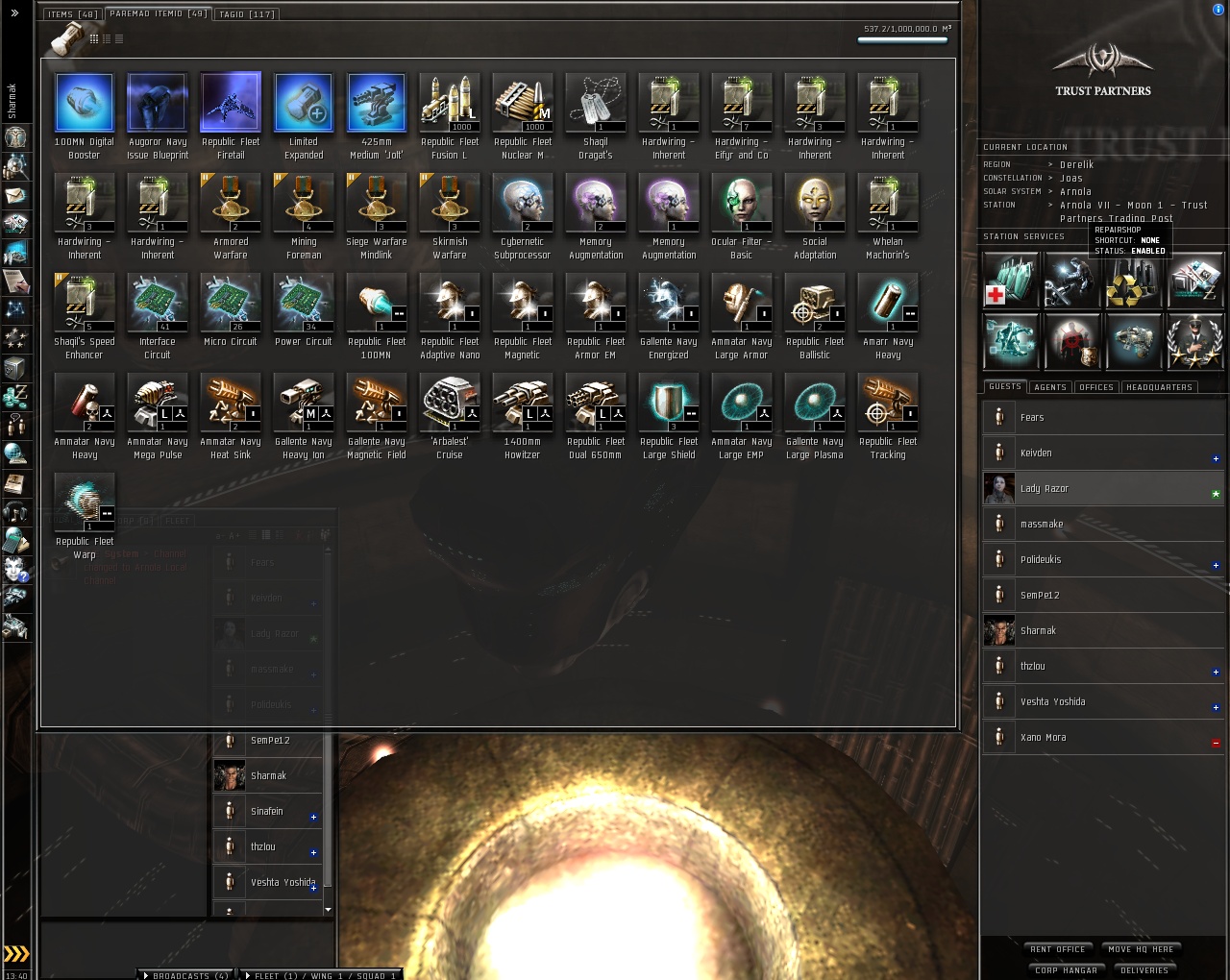Open People and Places magnifier icon
This screenshot has height=980, width=1230.
pos(15,166)
